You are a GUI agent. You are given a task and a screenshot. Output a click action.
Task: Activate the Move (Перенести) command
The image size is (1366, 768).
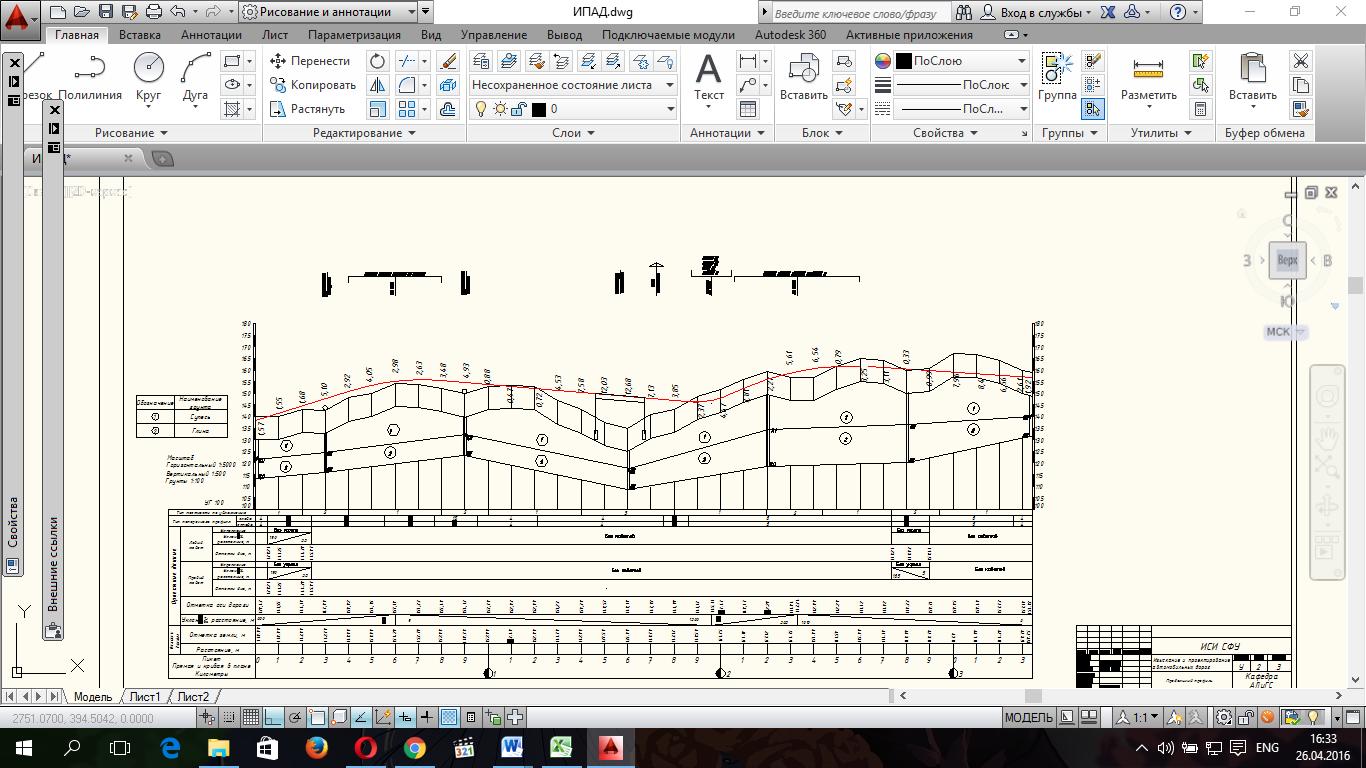(x=310, y=61)
